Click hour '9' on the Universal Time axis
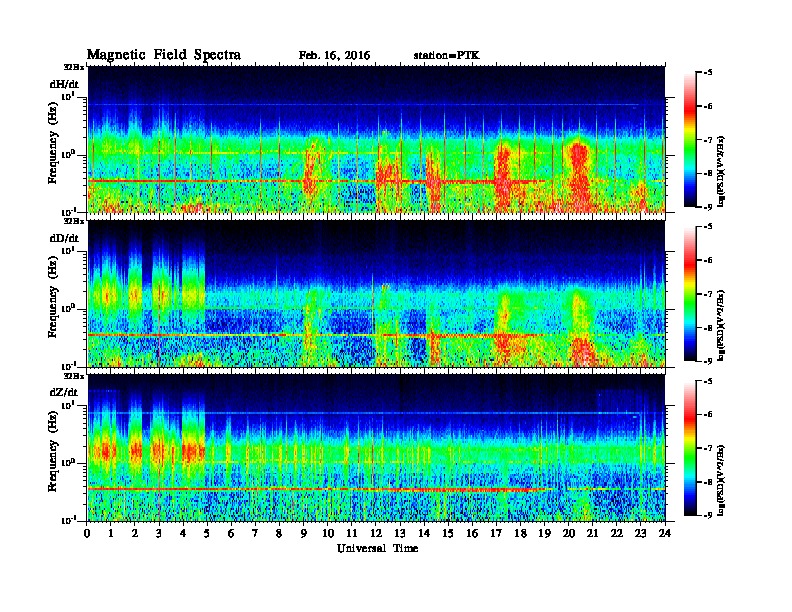The width and height of the screenshot is (792, 612). [x=304, y=533]
